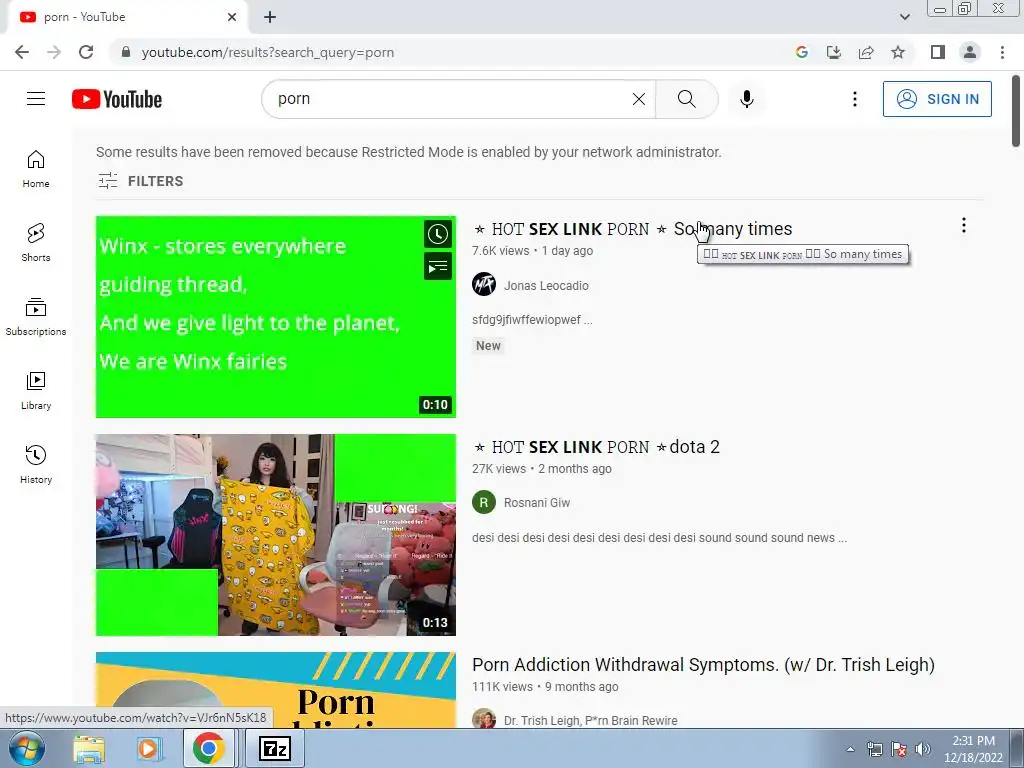Visit Rosnani Giw channel name
The image size is (1024, 768).
(x=537, y=503)
